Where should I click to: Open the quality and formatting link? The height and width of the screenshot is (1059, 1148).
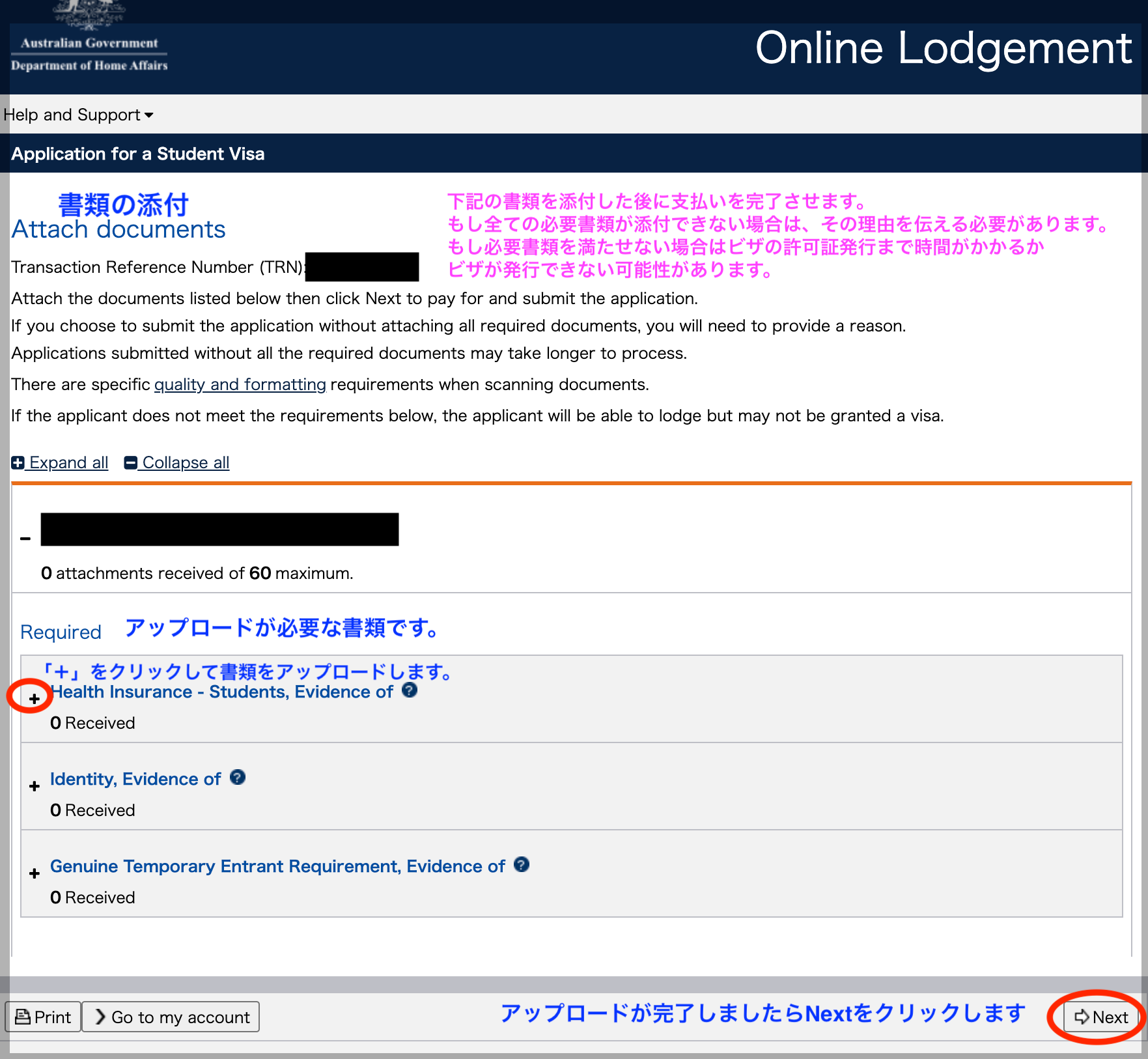[x=240, y=385]
